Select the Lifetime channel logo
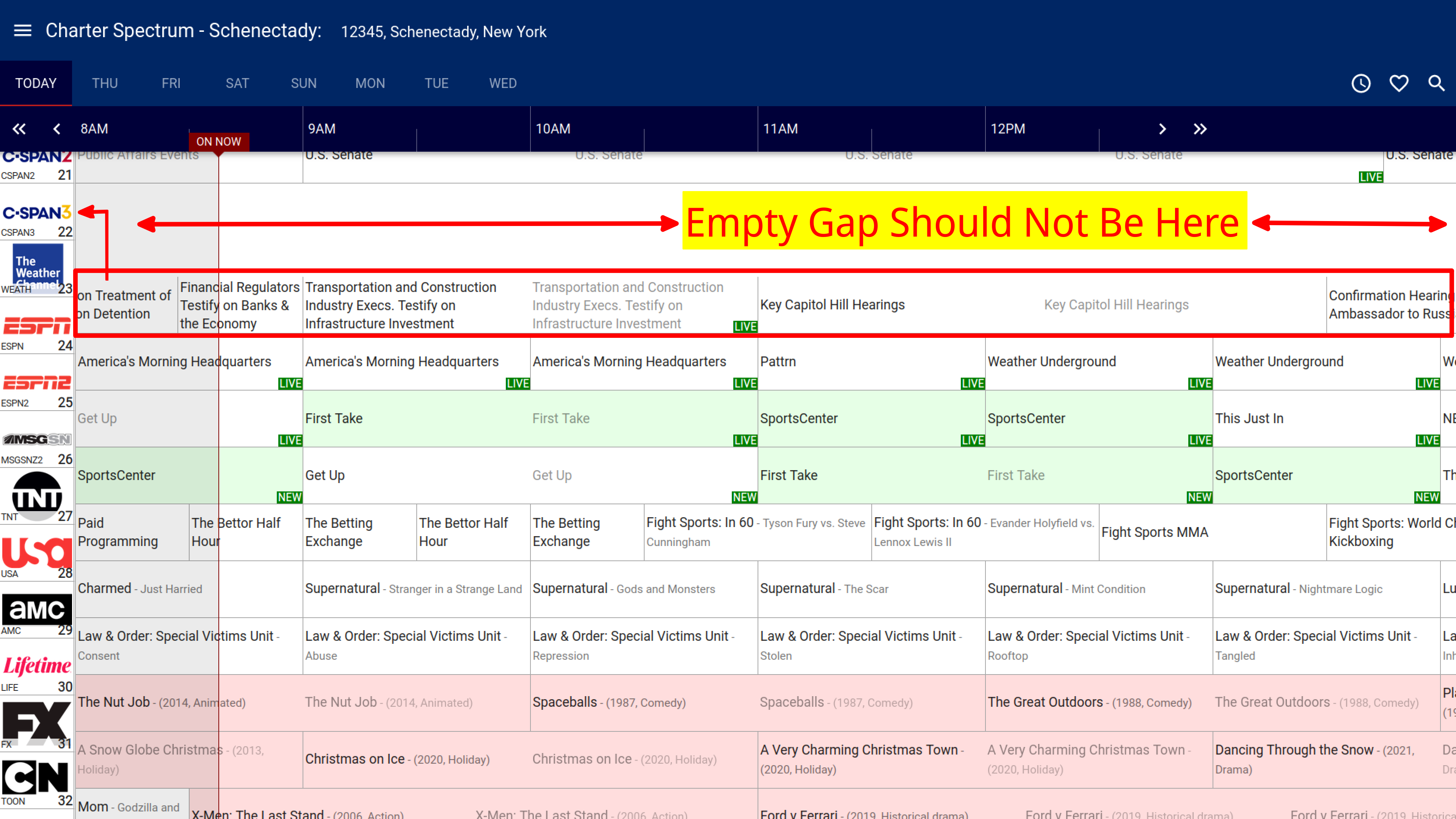Image resolution: width=1456 pixels, height=819 pixels. tap(37, 666)
